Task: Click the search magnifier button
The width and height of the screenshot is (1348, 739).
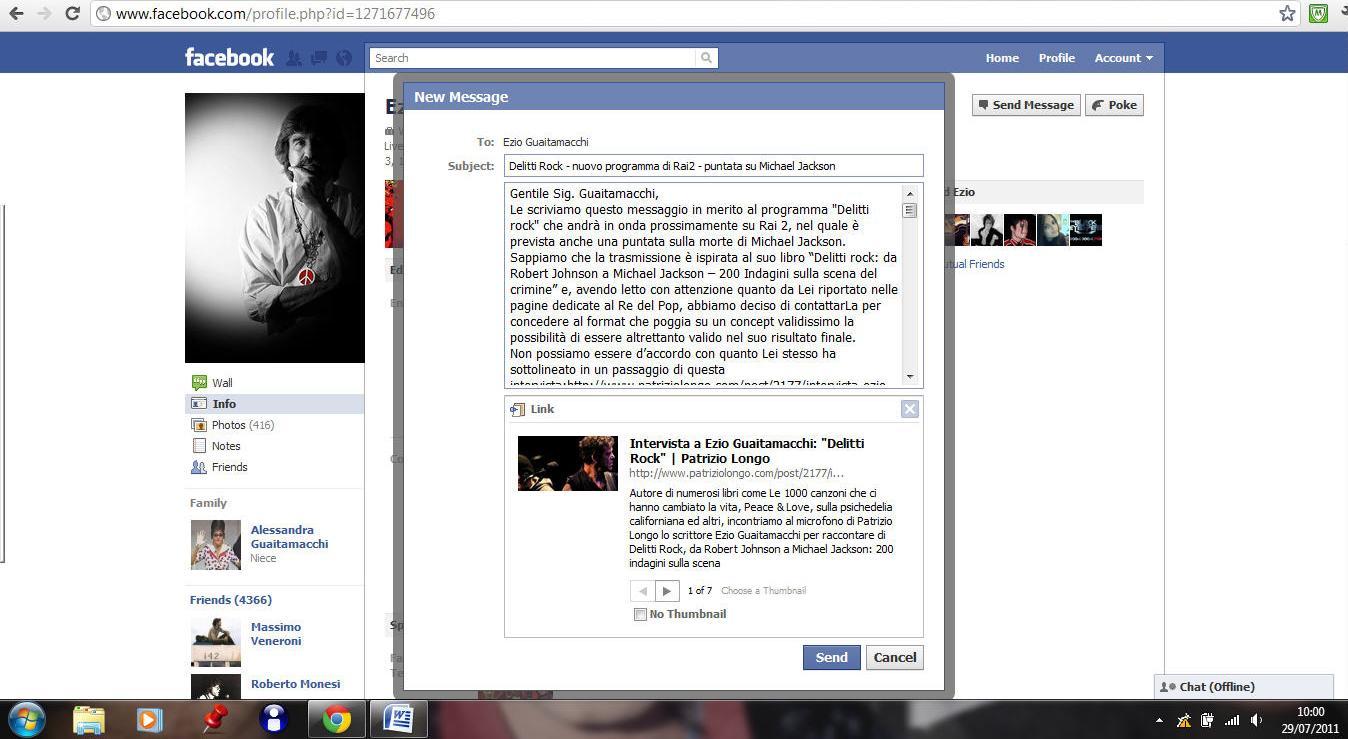Action: tap(707, 58)
